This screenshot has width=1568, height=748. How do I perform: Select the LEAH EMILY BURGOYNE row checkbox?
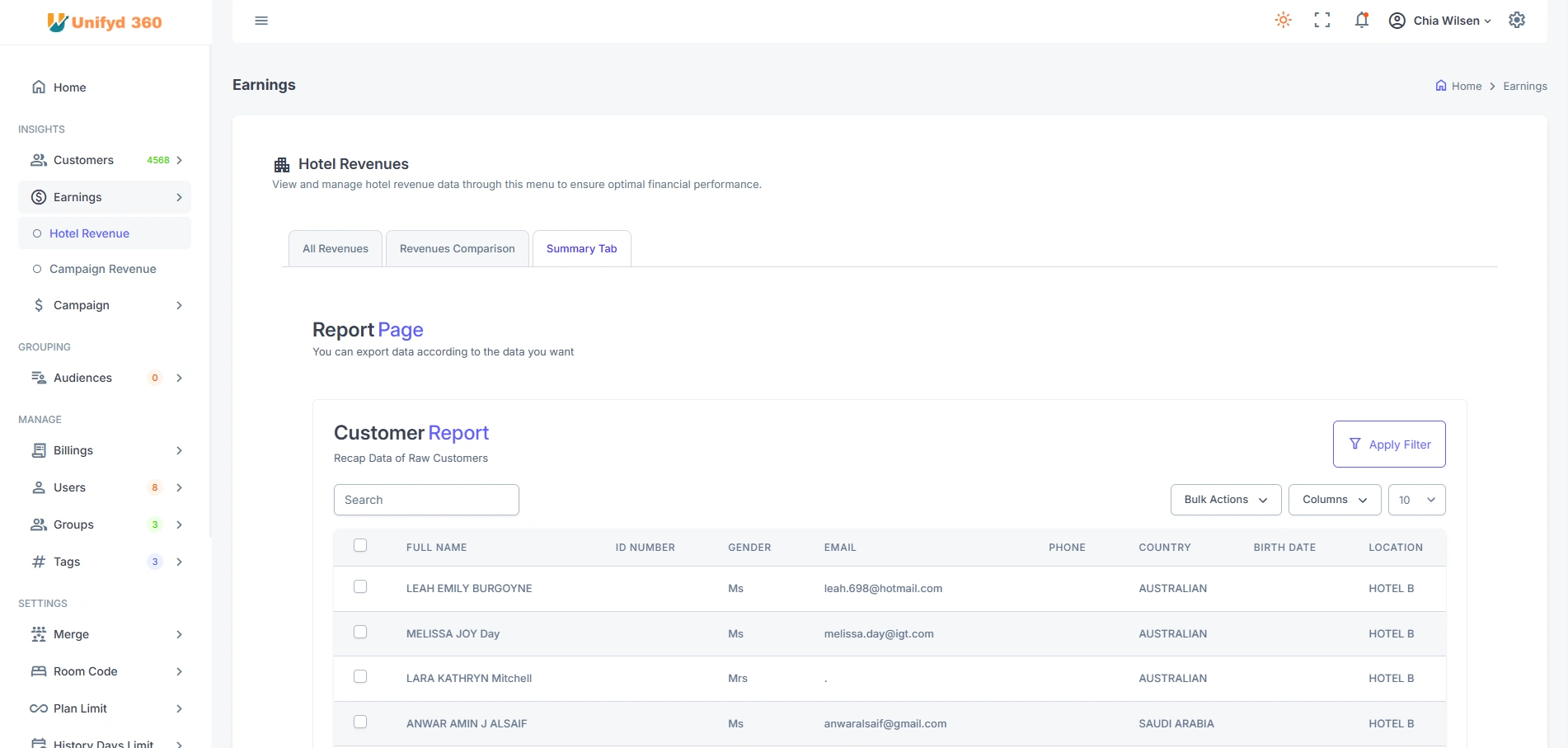coord(360,586)
